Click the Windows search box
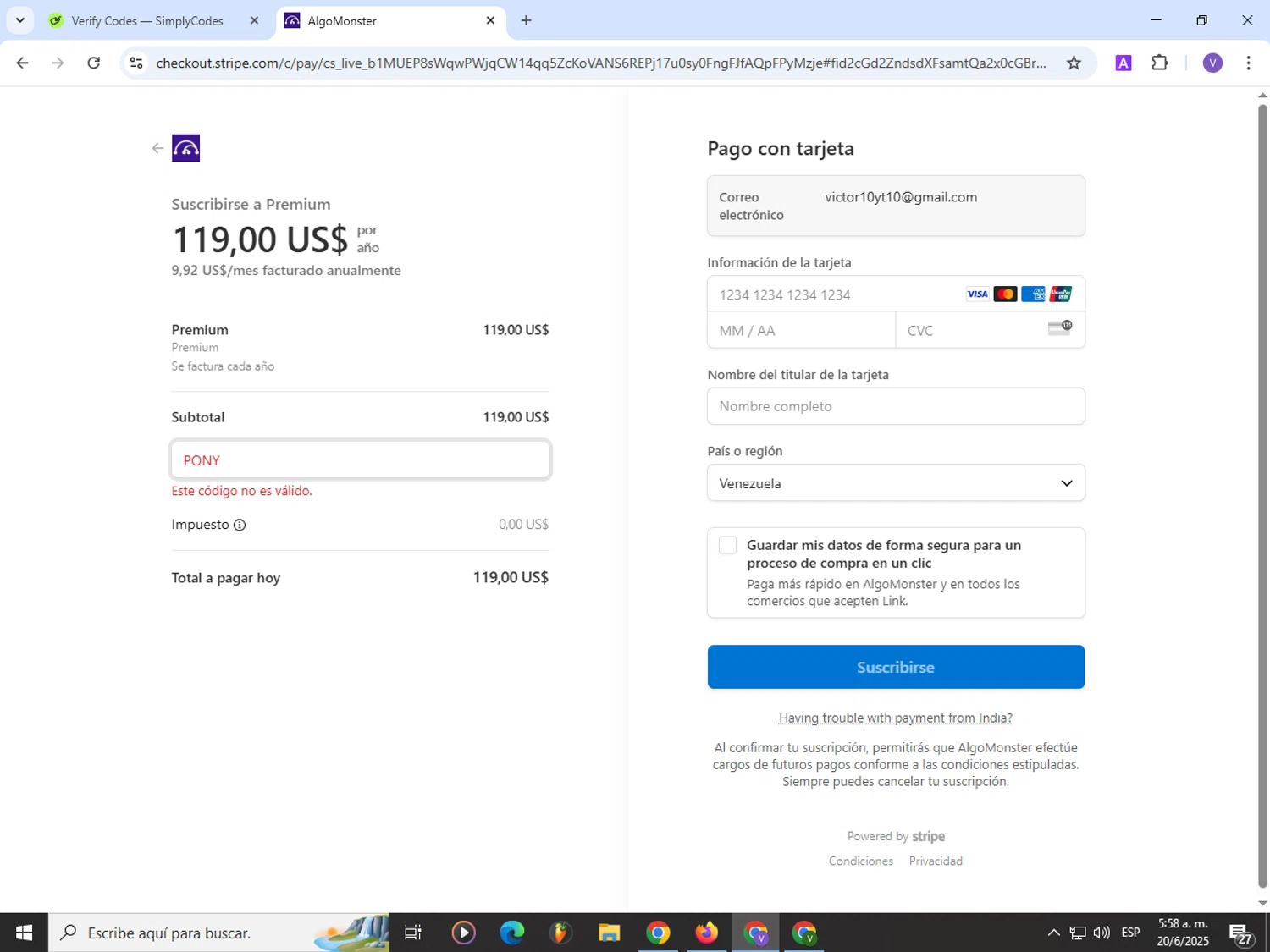The width and height of the screenshot is (1270, 952). tap(218, 933)
